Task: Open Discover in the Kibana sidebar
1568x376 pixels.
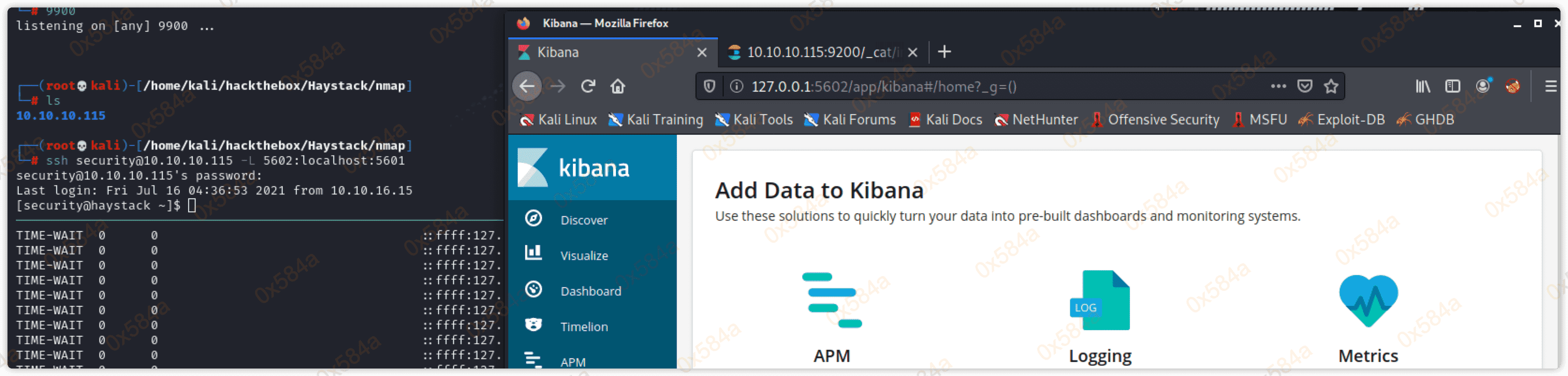Action: (x=584, y=220)
